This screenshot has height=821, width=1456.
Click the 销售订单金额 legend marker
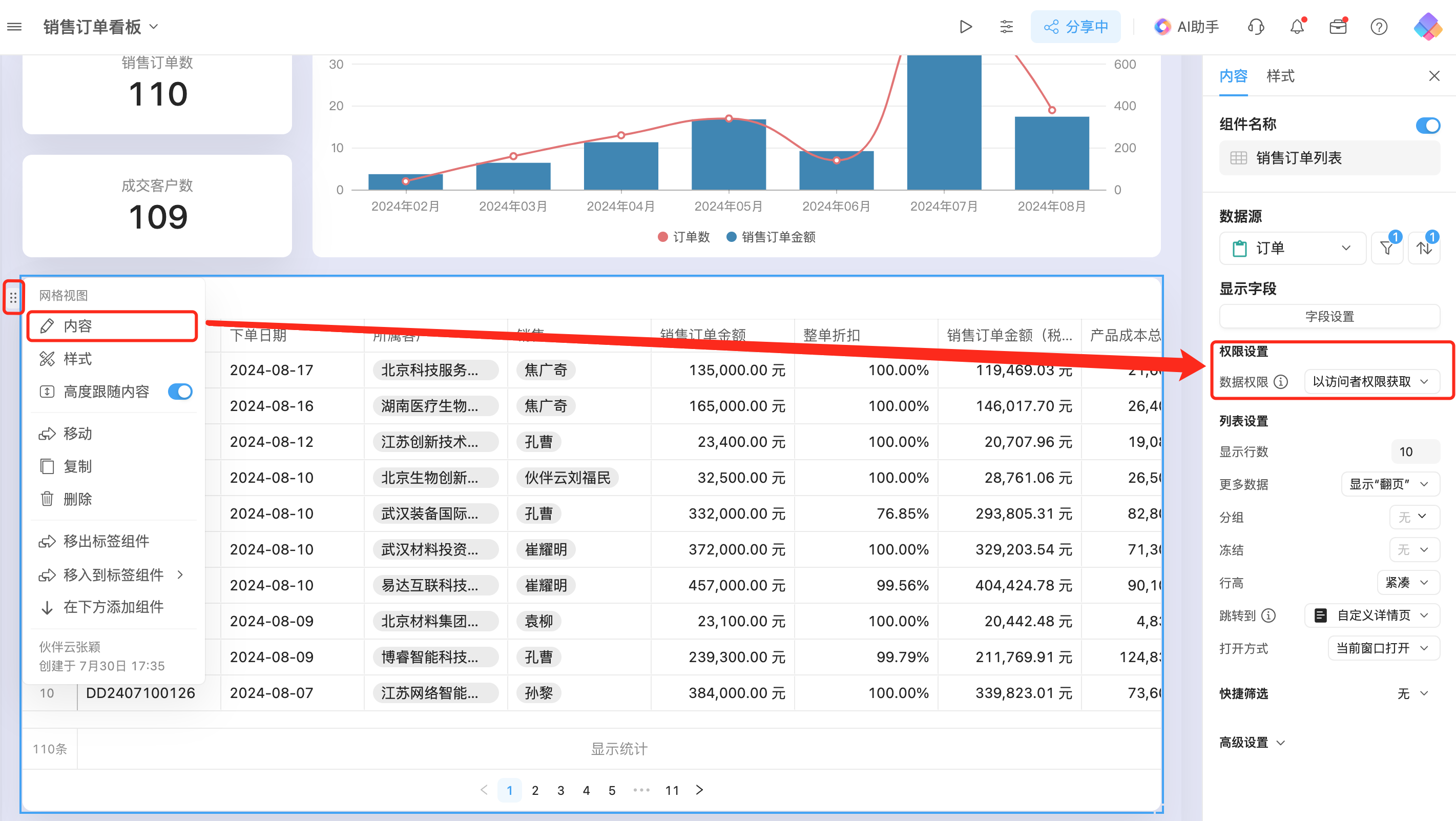(x=732, y=237)
